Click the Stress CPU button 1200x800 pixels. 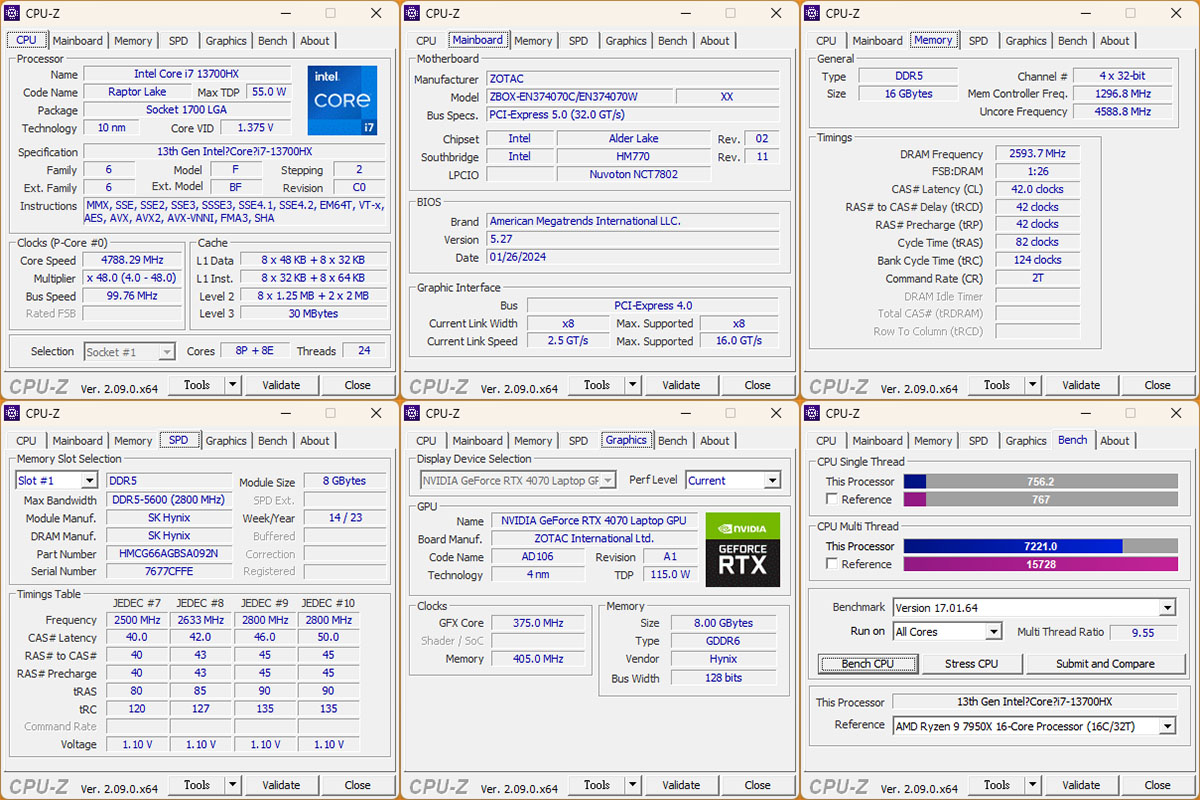coord(972,664)
